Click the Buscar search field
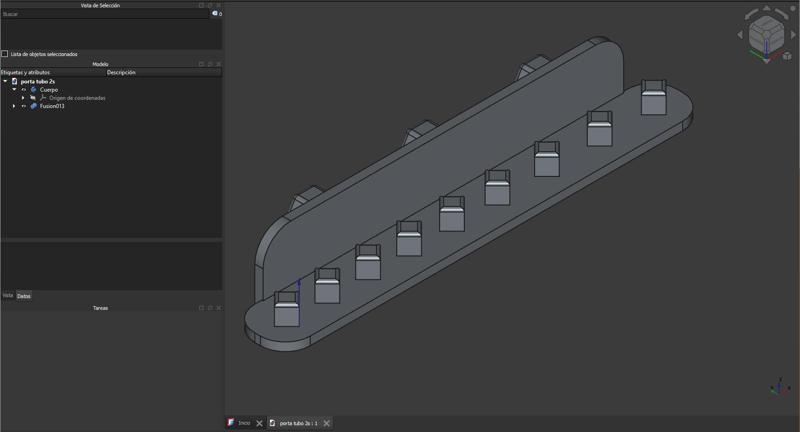800x432 pixels. coord(105,14)
